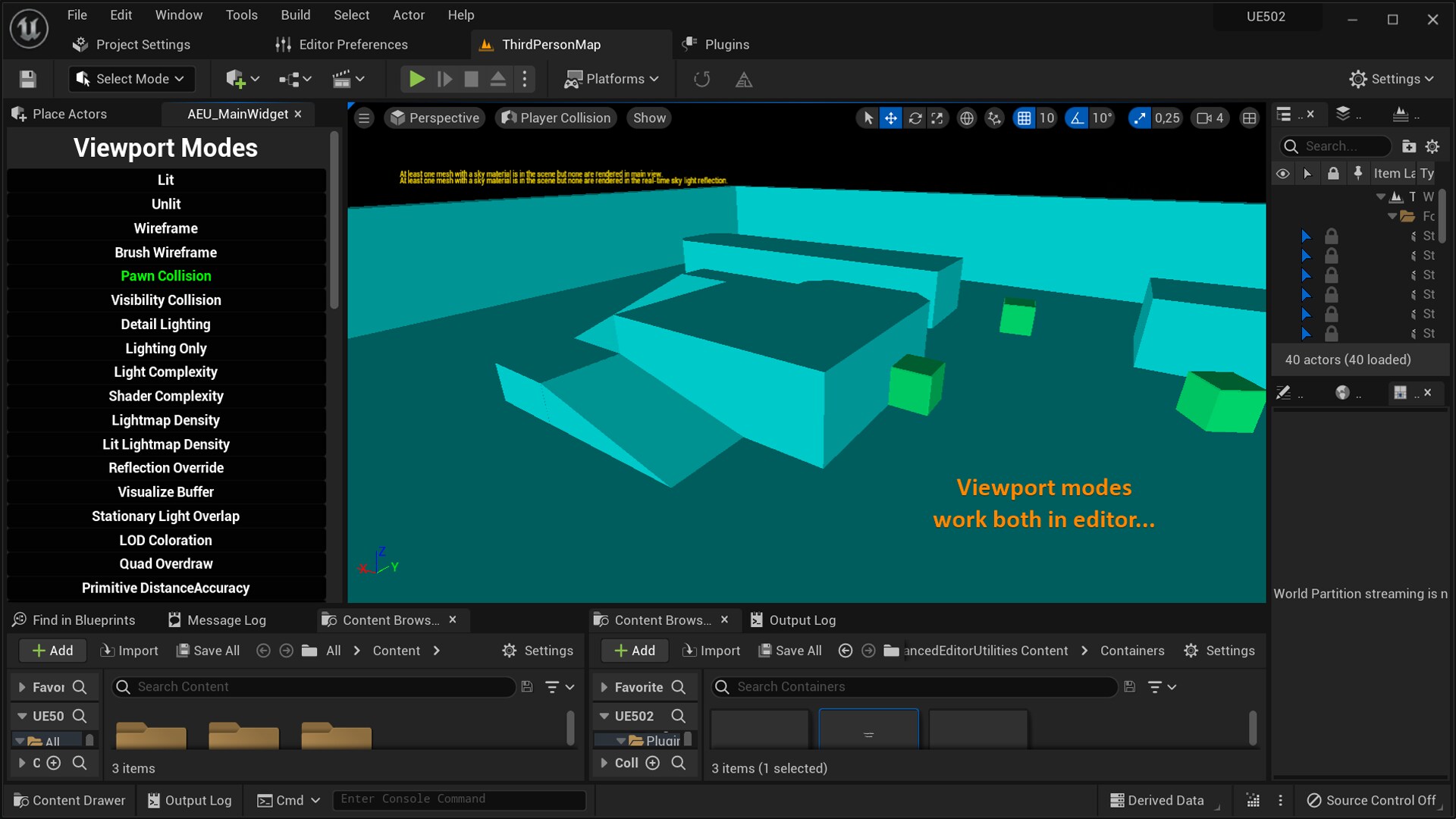This screenshot has height=819, width=1456.
Task: Save current level with disk icon
Action: 28,79
